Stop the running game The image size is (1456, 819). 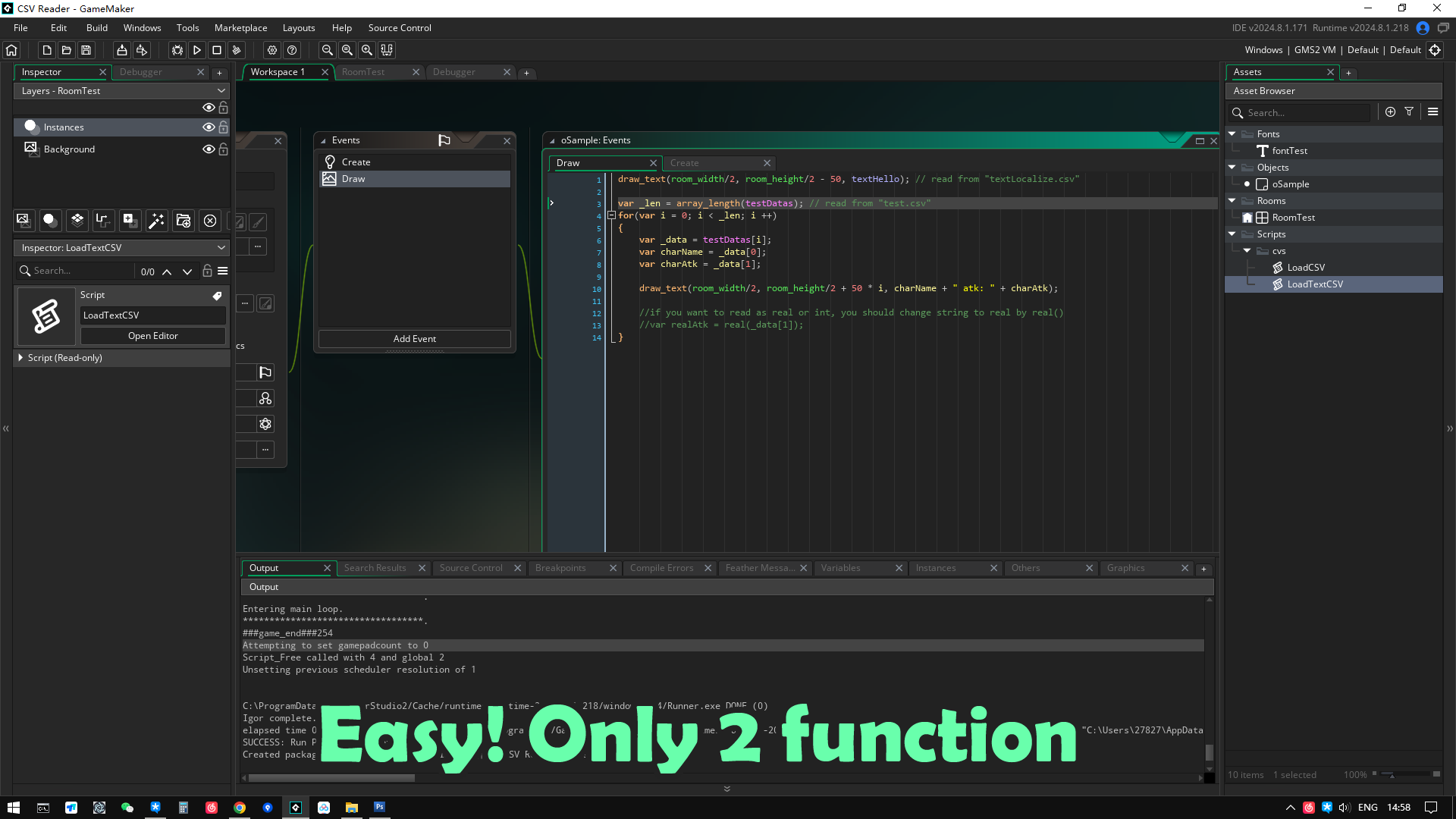[218, 50]
